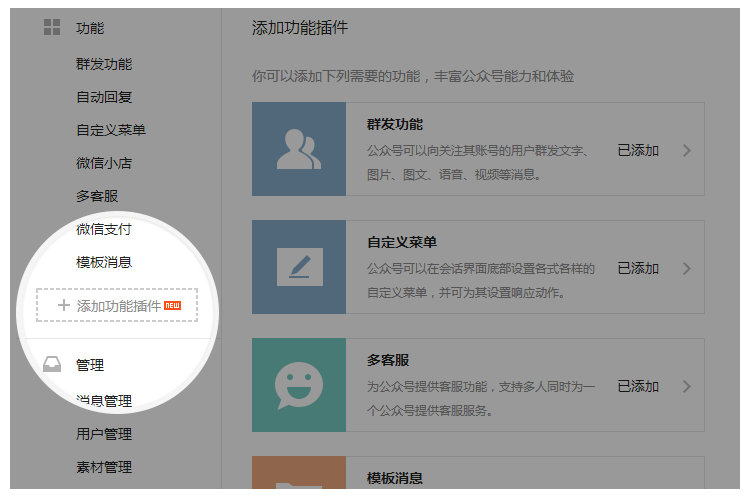Click the 功能 grid icon in sidebar
750x497 pixels.
tap(52, 28)
